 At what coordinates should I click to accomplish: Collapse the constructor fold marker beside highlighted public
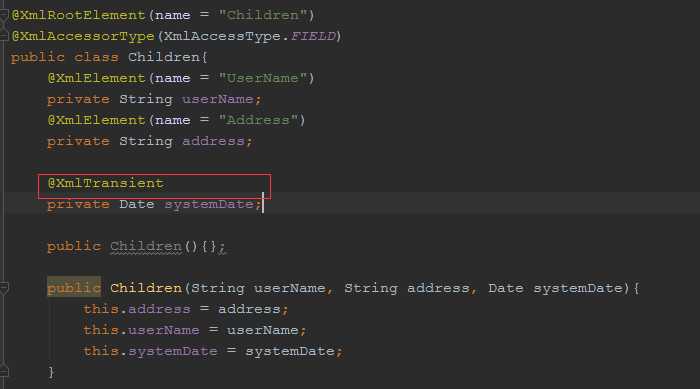(x=4, y=289)
